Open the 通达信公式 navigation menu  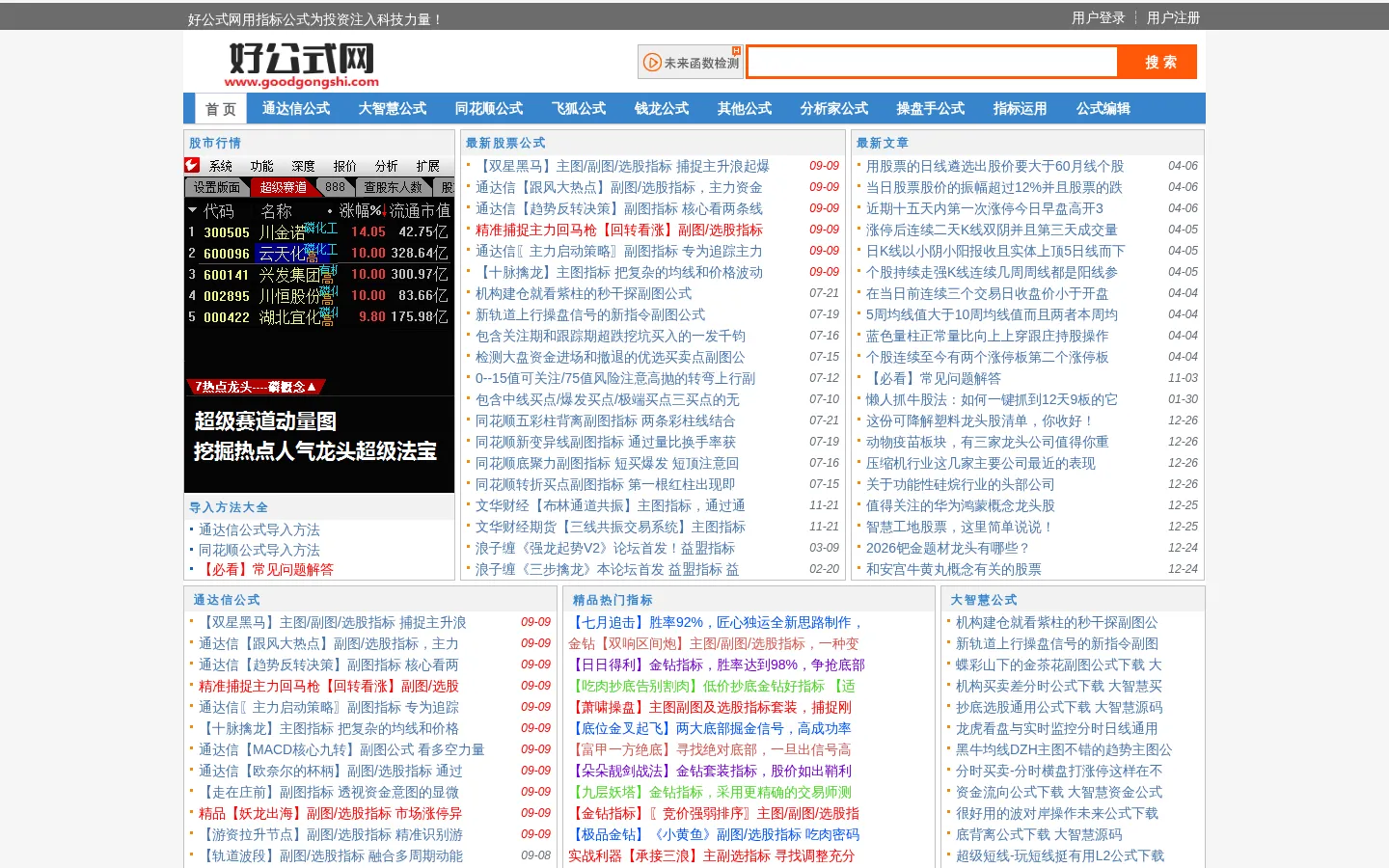tap(296, 109)
